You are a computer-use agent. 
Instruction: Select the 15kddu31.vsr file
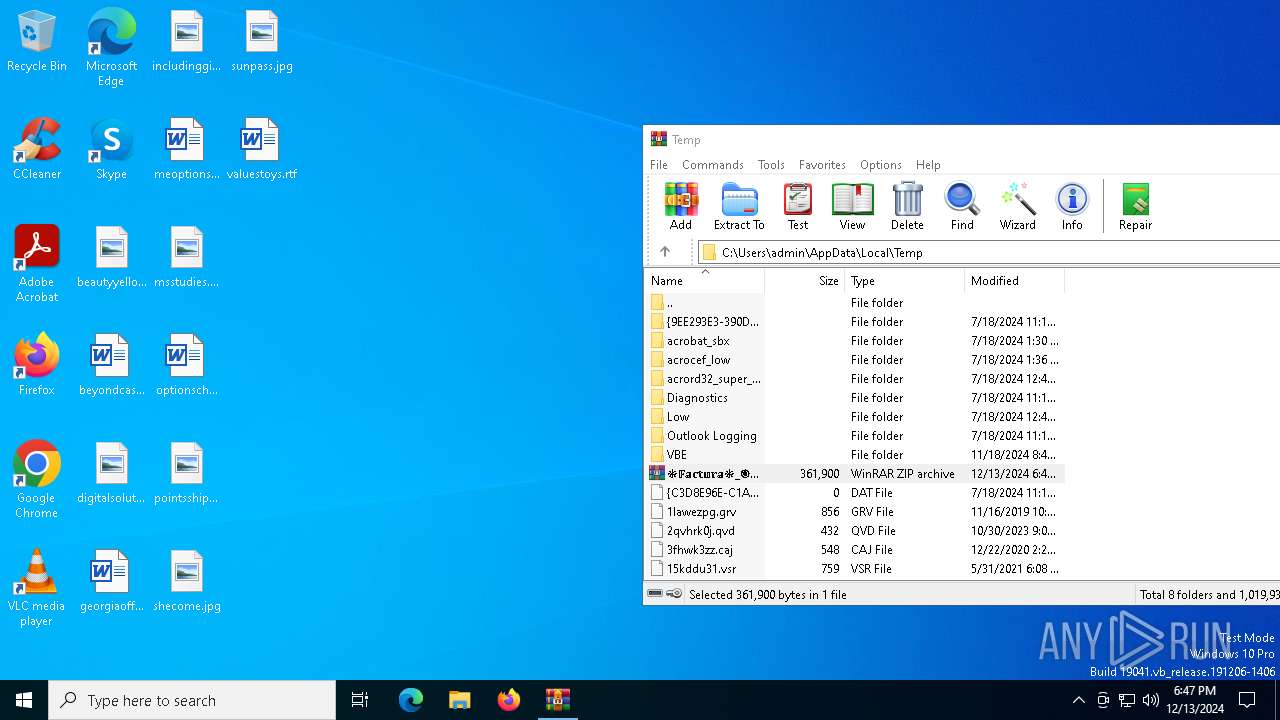tap(855, 568)
